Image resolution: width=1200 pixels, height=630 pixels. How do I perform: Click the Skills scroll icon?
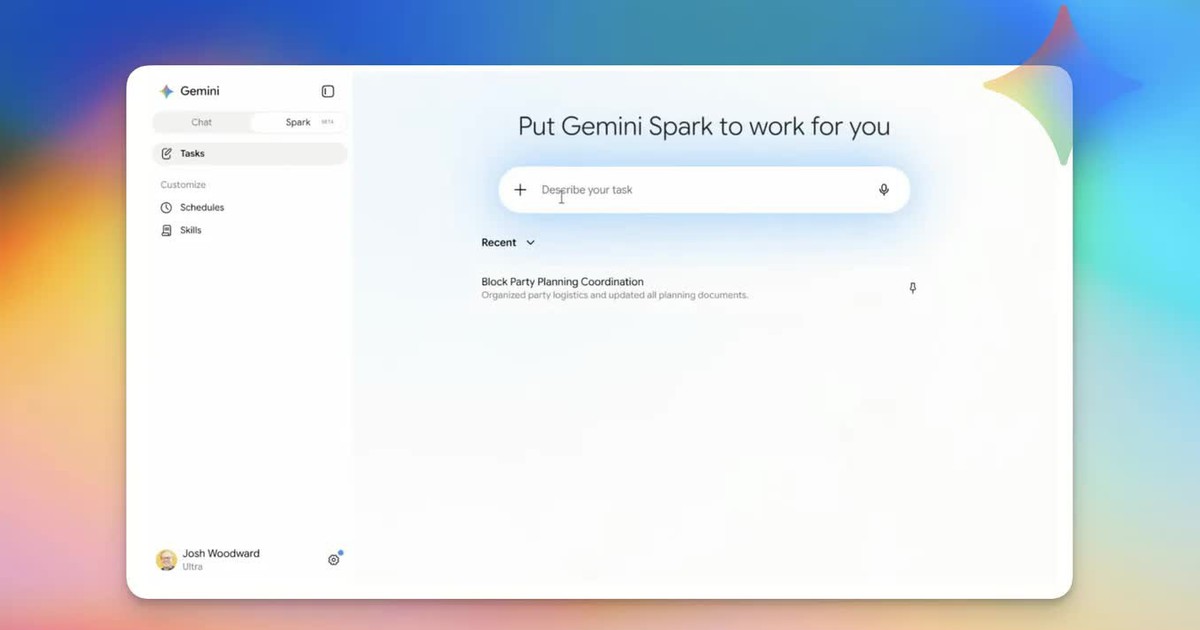[x=167, y=230]
